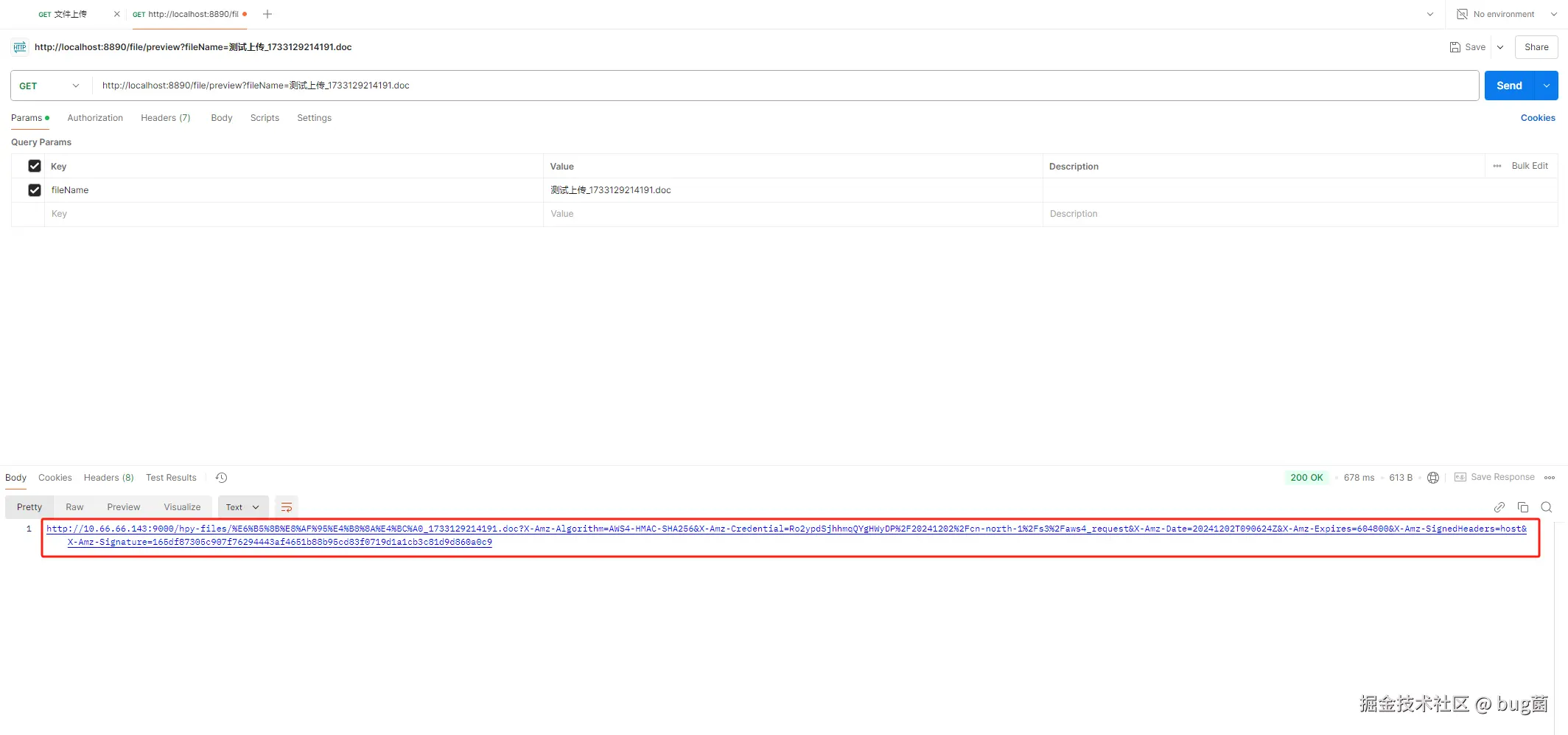Open the params table more options ellipsis
This screenshot has height=735, width=1568.
click(x=1497, y=166)
